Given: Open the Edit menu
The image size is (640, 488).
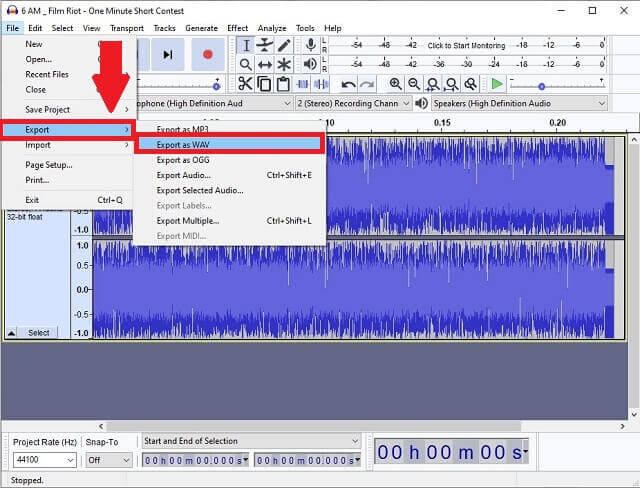Looking at the screenshot, I should (x=35, y=28).
